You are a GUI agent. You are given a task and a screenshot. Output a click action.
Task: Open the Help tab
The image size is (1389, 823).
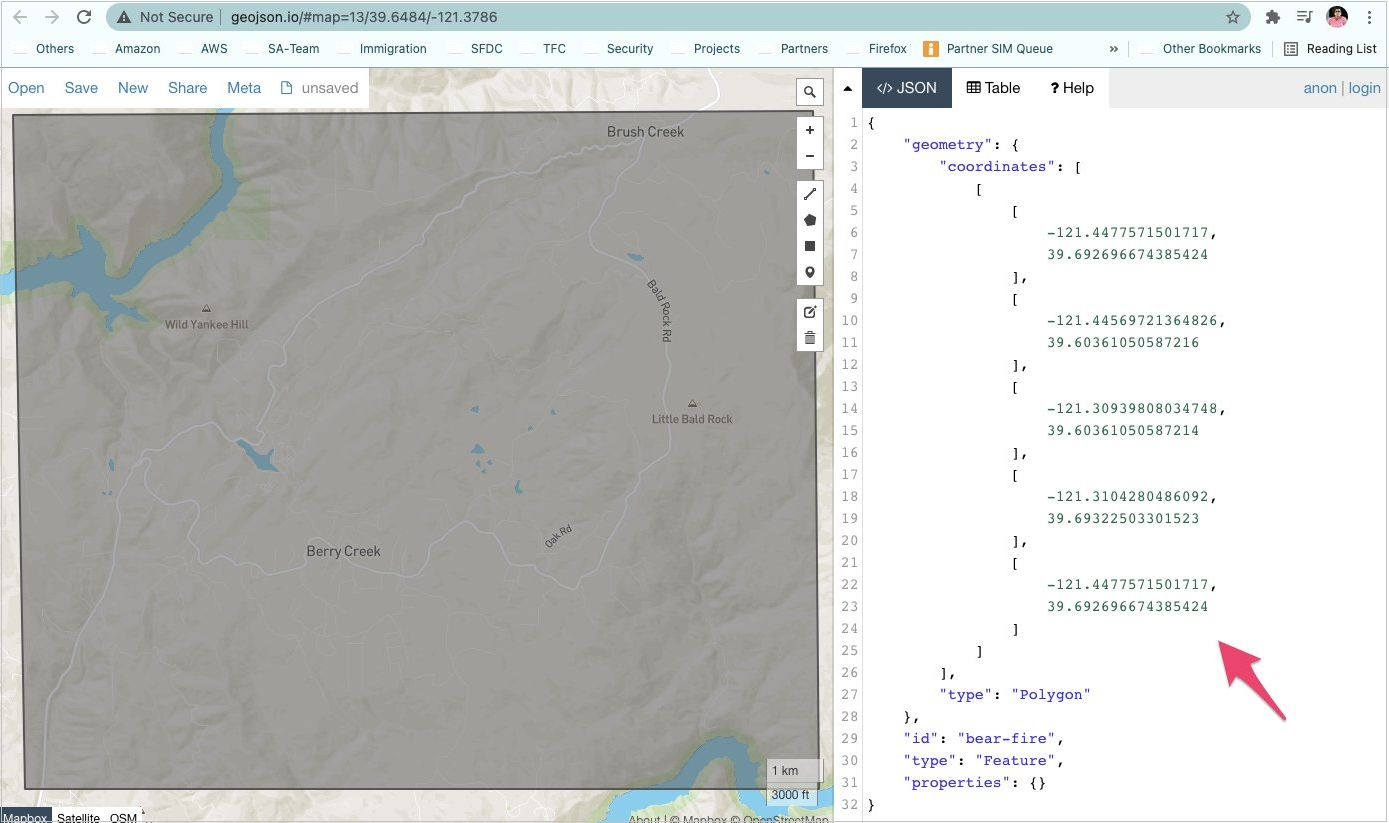[x=1072, y=88]
